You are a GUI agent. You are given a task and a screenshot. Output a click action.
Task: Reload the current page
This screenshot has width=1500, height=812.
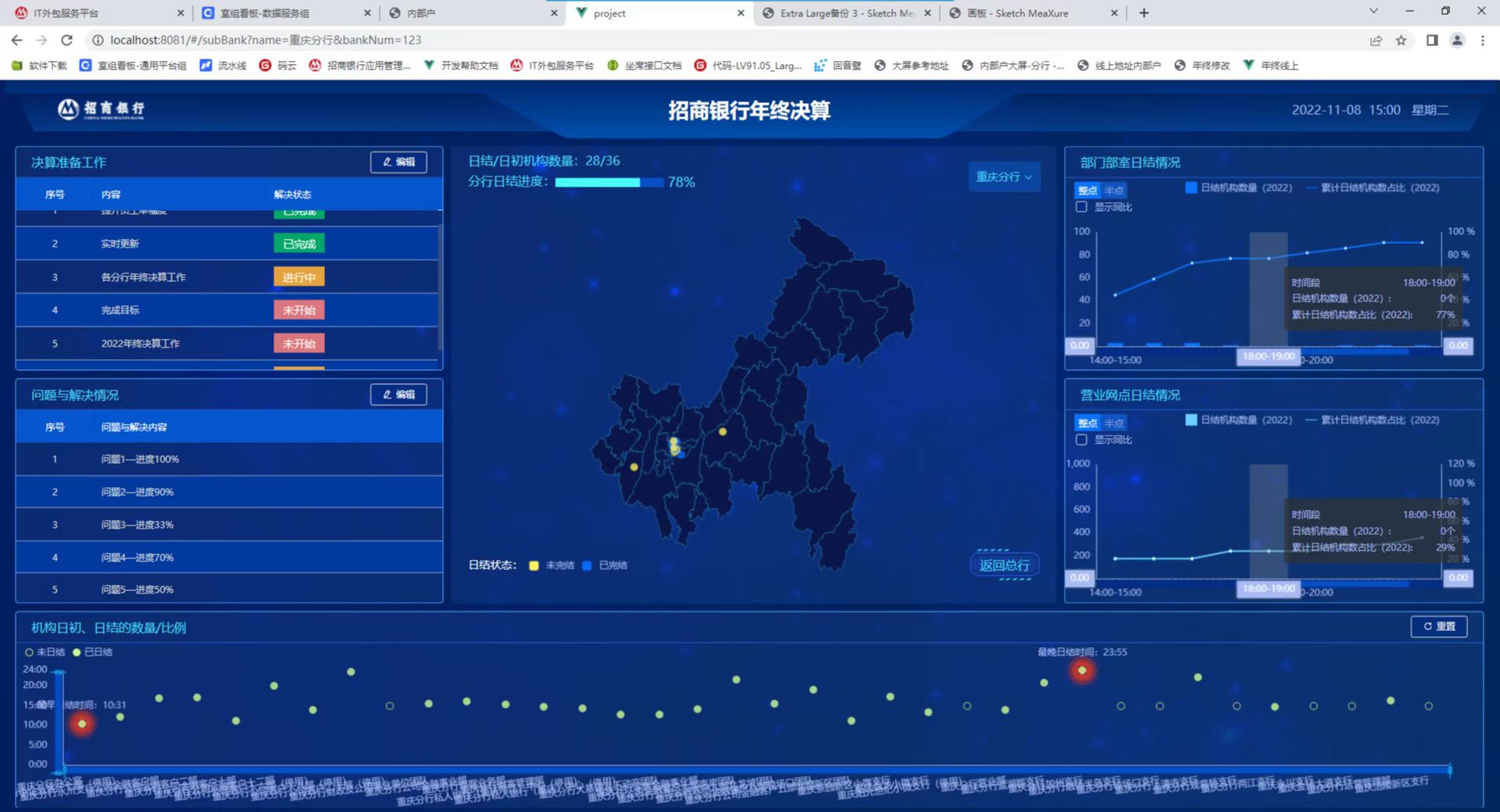click(x=67, y=40)
